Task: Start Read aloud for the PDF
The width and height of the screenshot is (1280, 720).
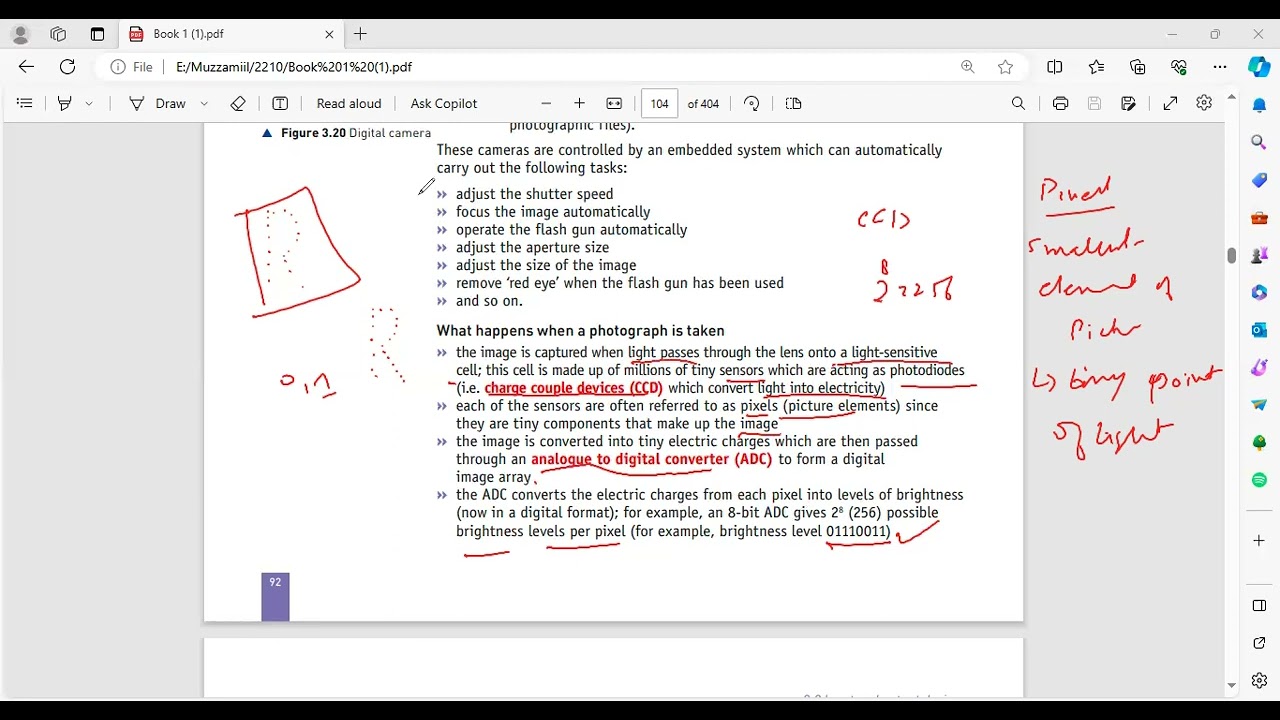Action: point(349,103)
